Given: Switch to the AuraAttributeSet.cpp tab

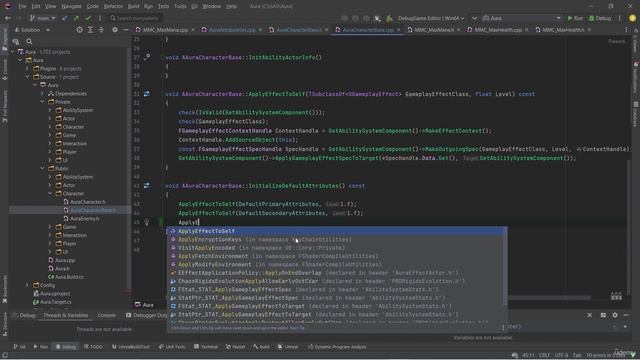Looking at the screenshot, I should point(232,30).
